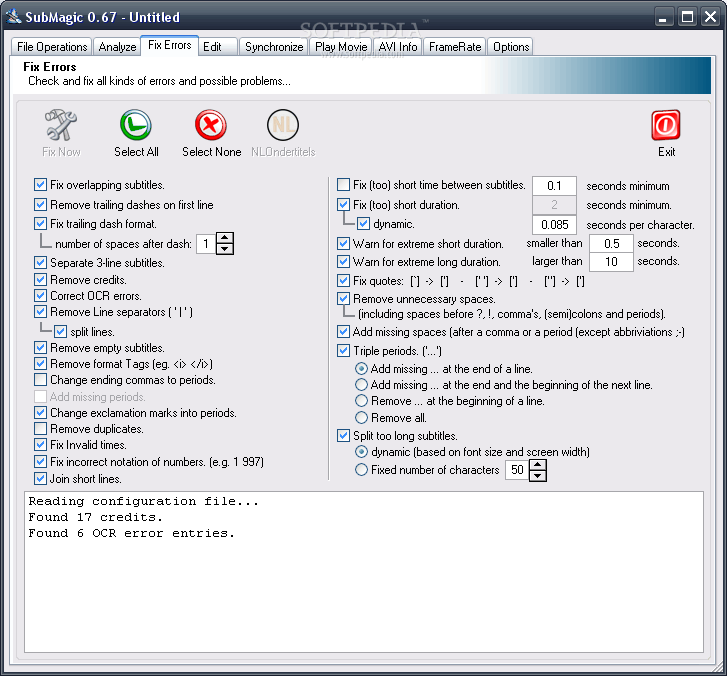The height and width of the screenshot is (676, 727).
Task: Uncheck Fix (too) short duration
Action: tap(343, 204)
